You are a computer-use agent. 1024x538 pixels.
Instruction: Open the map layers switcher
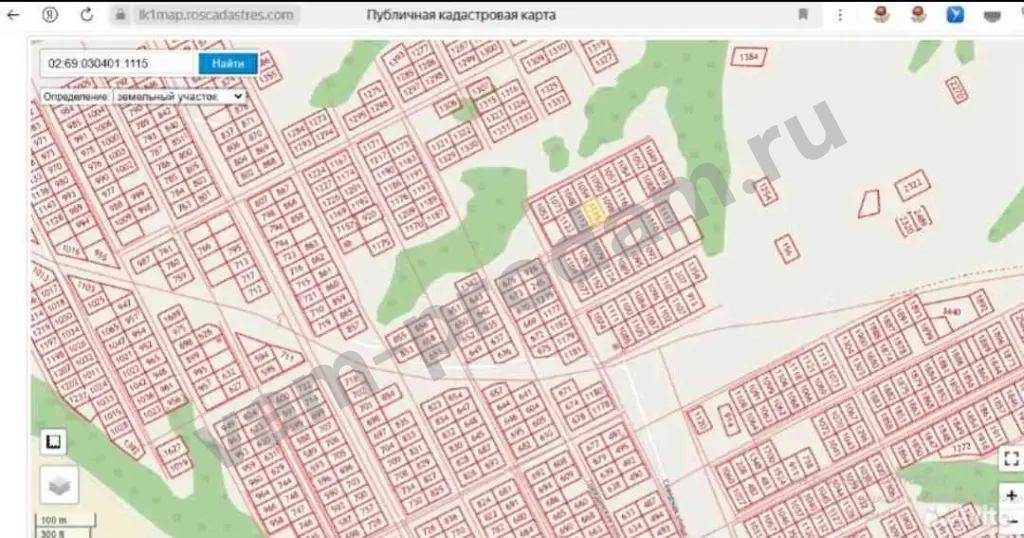58,486
